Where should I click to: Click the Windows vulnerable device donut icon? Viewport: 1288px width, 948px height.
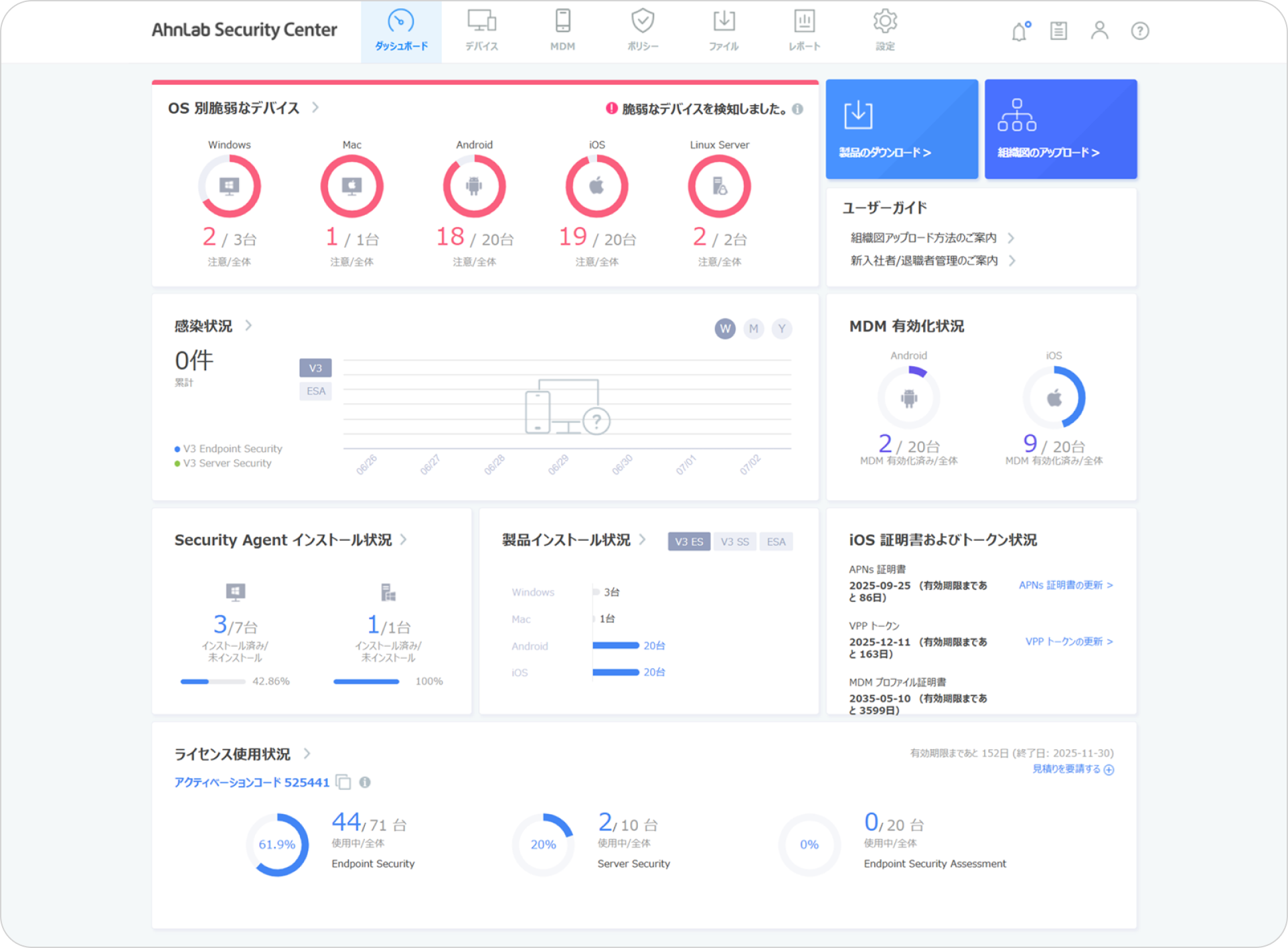(x=229, y=186)
